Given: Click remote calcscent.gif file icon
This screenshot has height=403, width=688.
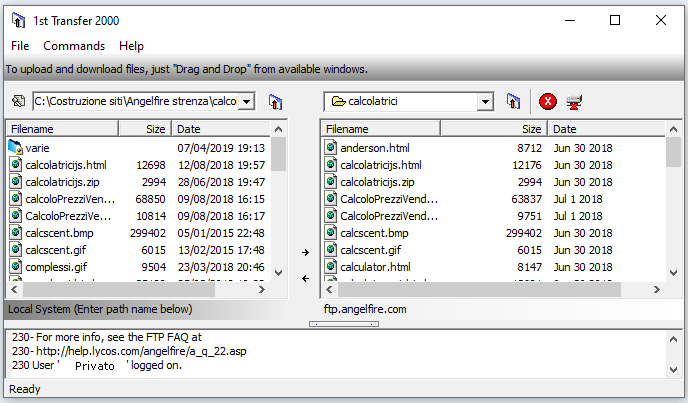Looking at the screenshot, I should (331, 250).
